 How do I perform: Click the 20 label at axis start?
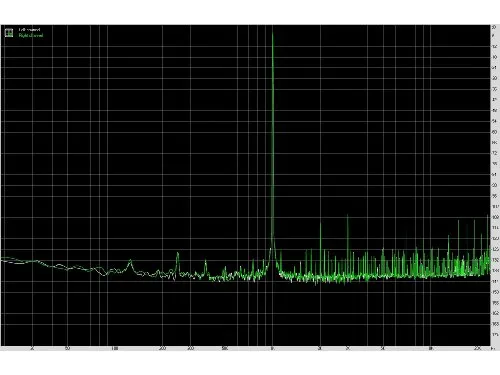point(32,349)
